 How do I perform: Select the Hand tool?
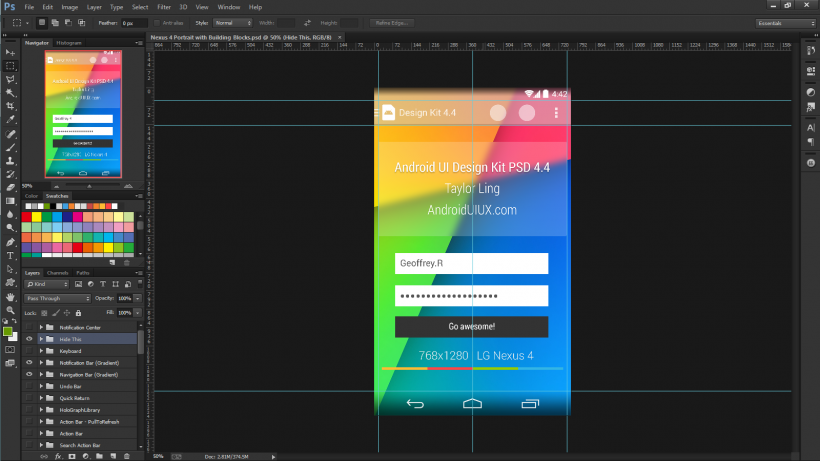10,297
